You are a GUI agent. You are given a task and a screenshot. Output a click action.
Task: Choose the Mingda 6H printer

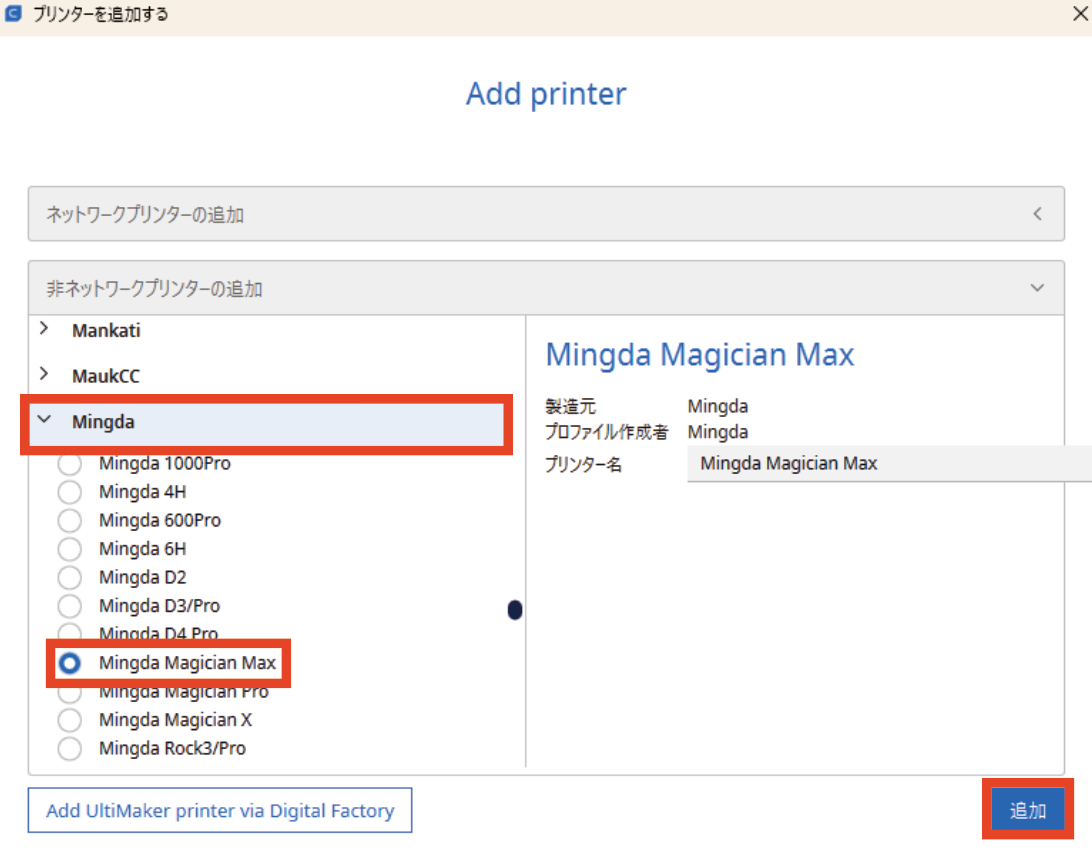click(x=70, y=549)
